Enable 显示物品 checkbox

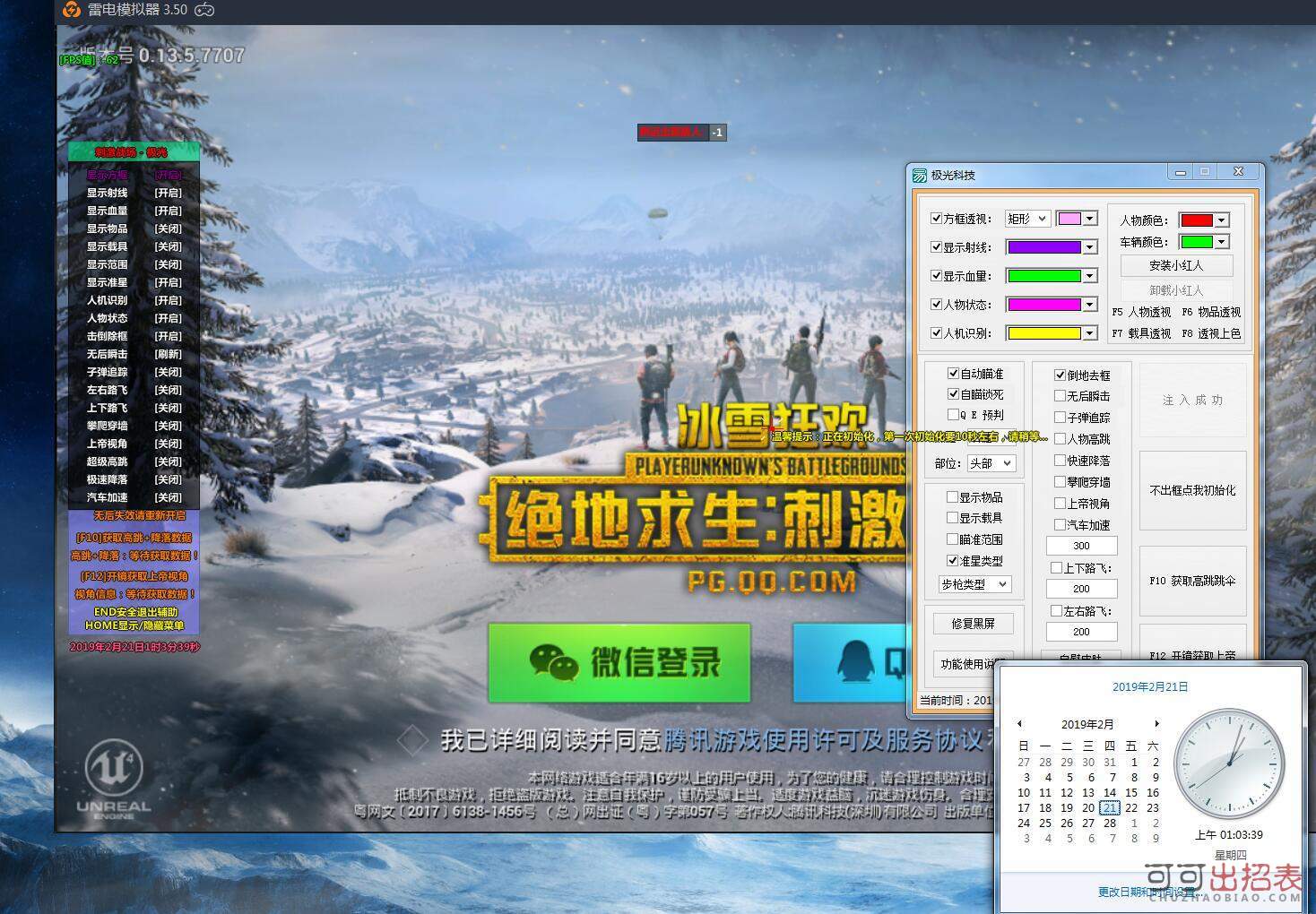pyautogui.click(x=953, y=496)
